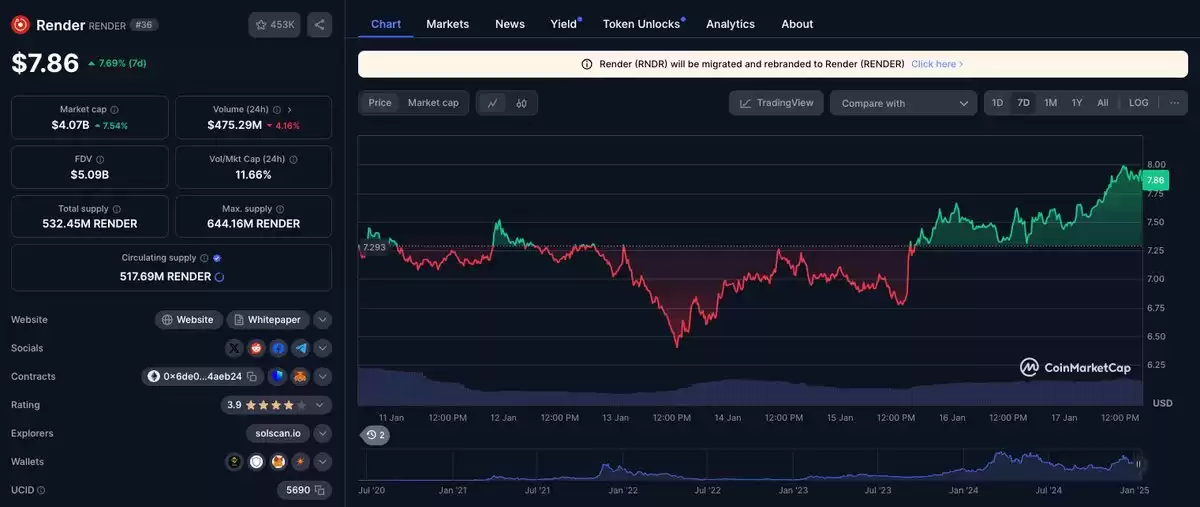Expand more Explorers next to solscan.io
The image size is (1200, 507).
click(x=321, y=433)
